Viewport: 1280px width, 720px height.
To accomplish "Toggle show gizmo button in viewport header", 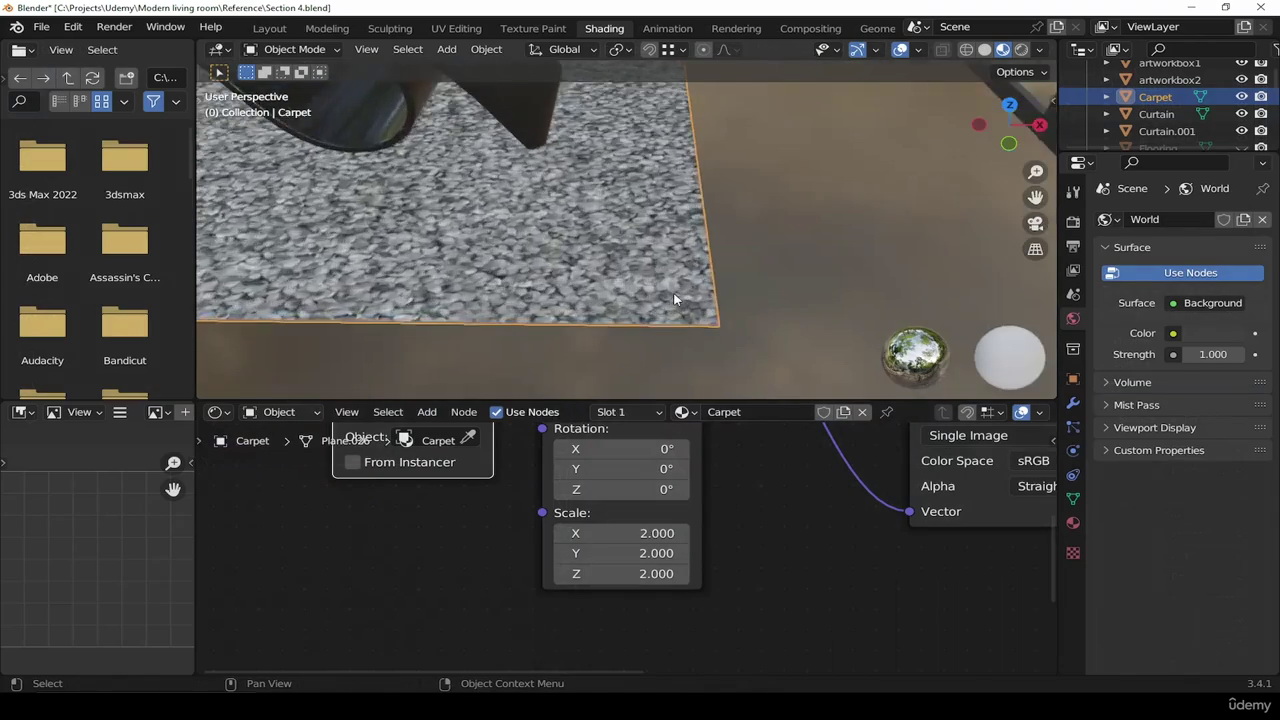I will coord(857,49).
